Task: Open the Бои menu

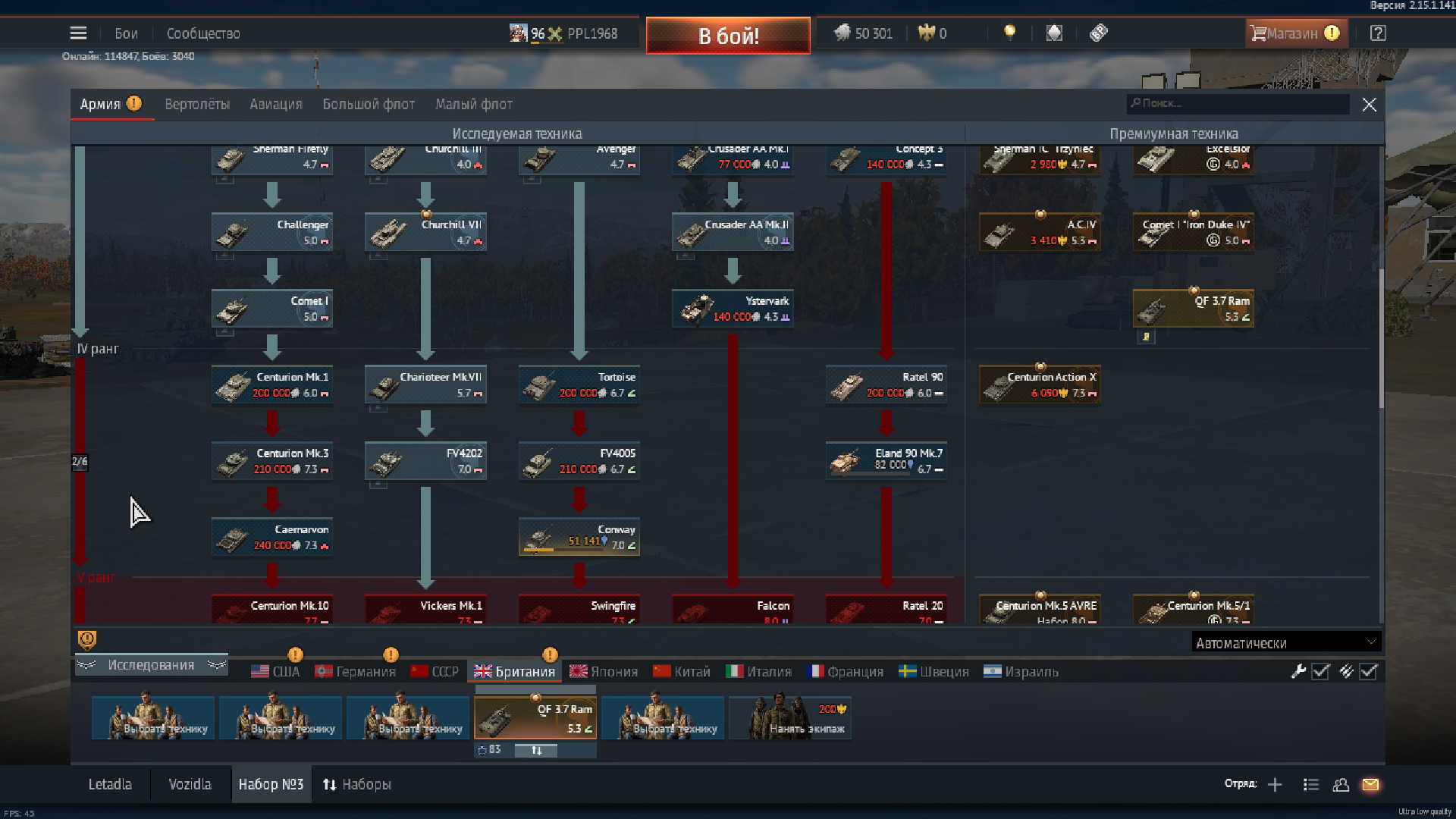Action: click(126, 33)
